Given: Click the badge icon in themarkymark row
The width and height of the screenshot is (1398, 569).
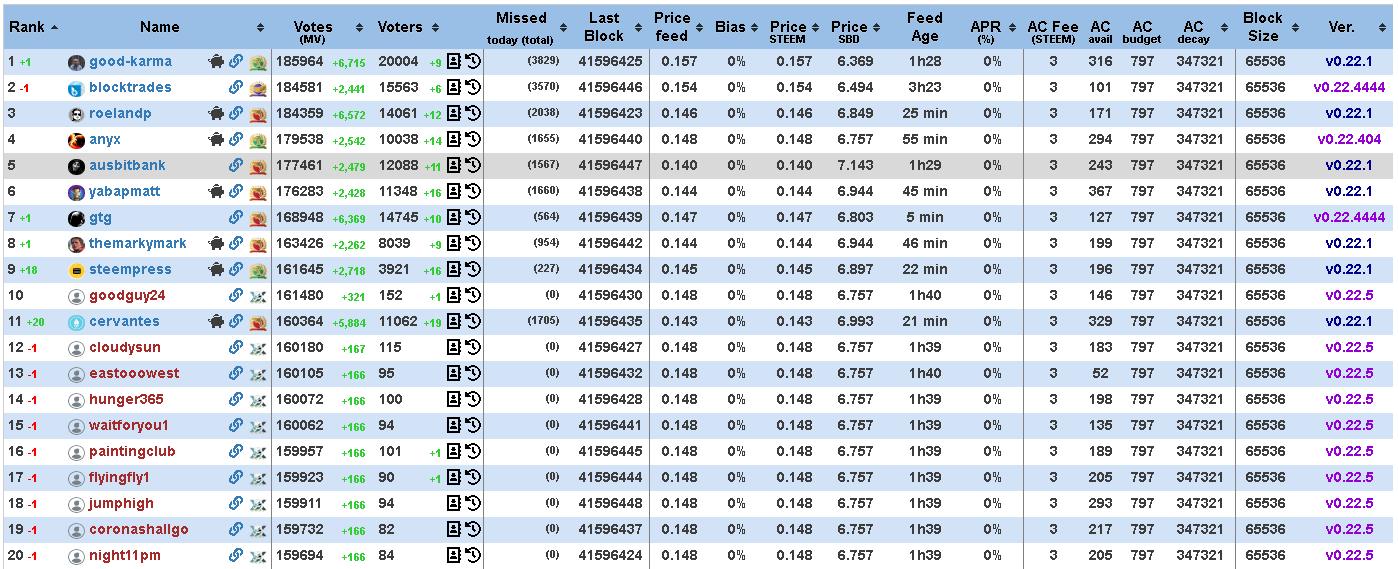Looking at the screenshot, I should coord(257,243).
